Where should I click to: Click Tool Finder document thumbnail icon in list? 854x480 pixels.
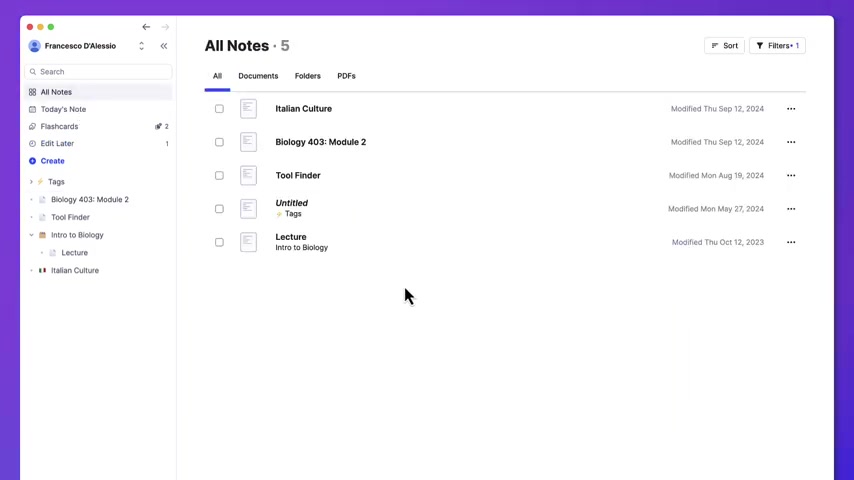pos(248,175)
